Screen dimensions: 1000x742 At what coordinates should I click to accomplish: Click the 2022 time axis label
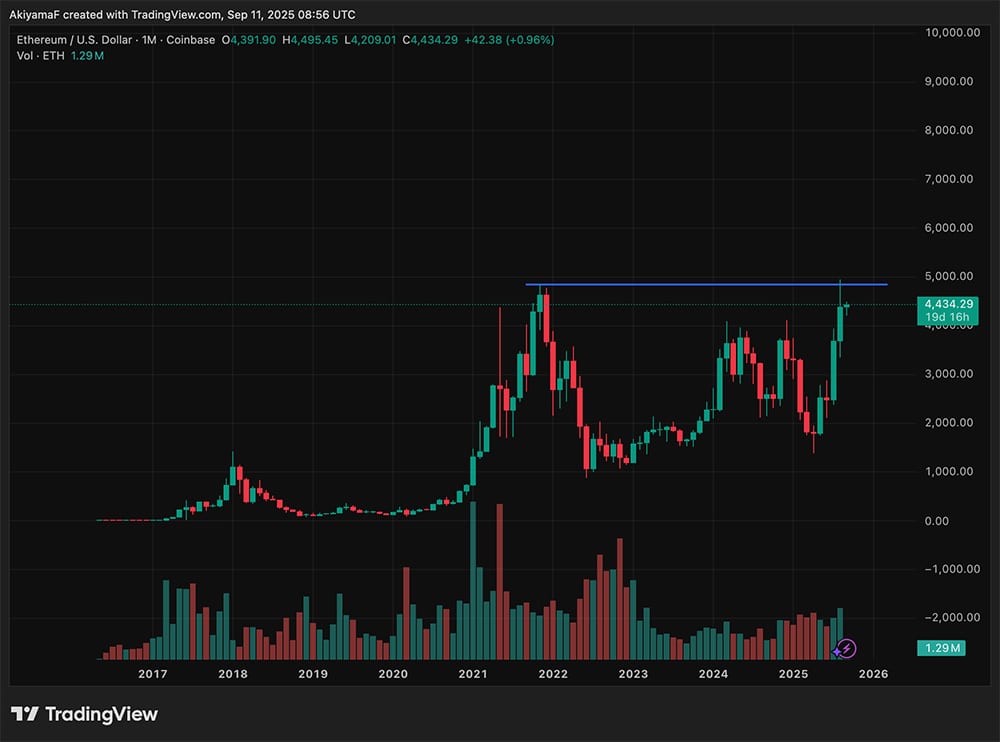[553, 674]
